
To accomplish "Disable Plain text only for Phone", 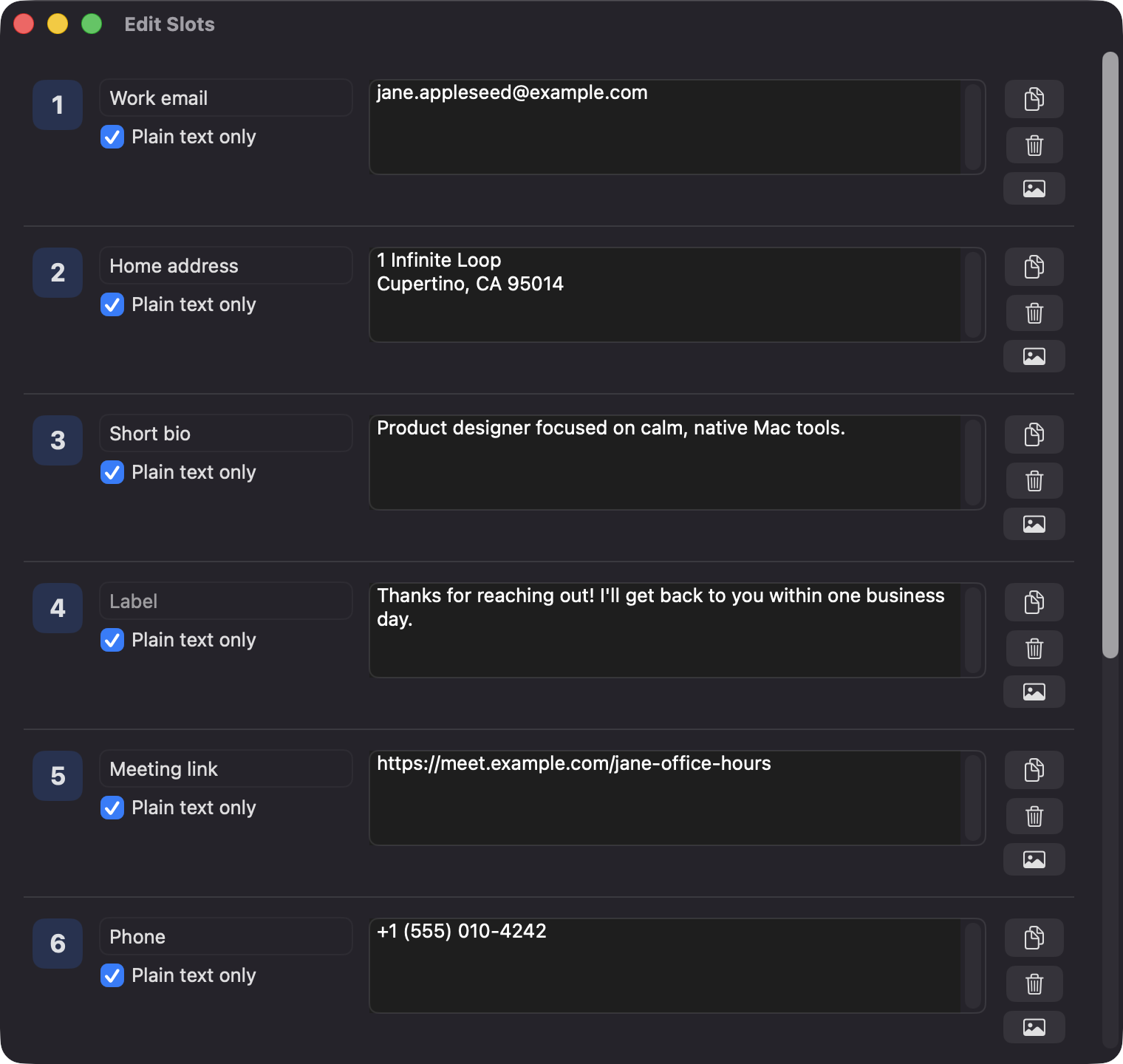I will click(112, 975).
